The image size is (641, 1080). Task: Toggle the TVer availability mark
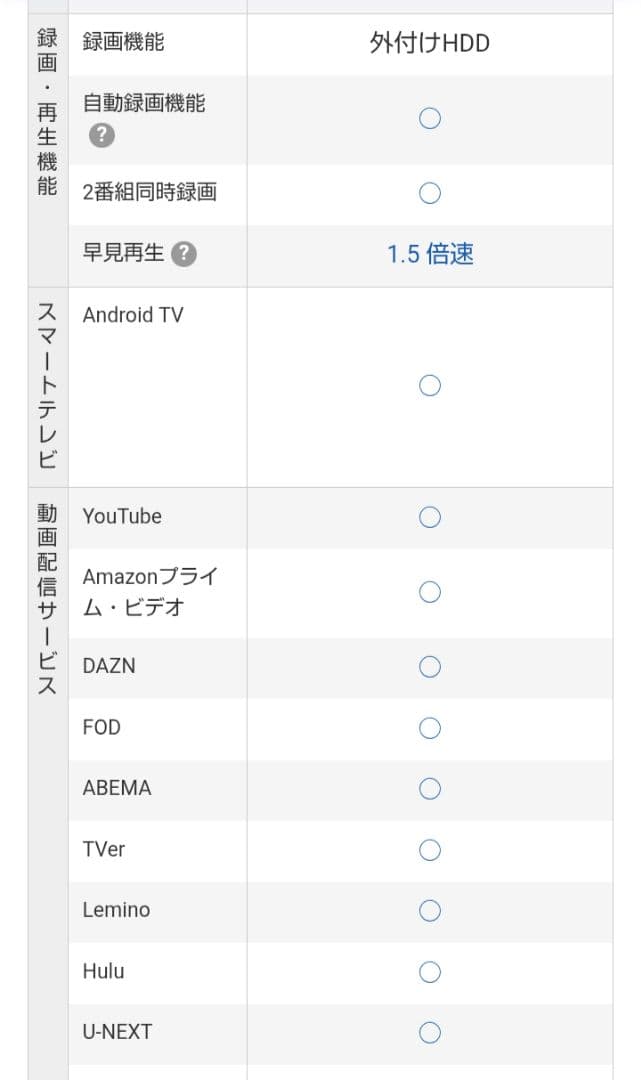429,850
